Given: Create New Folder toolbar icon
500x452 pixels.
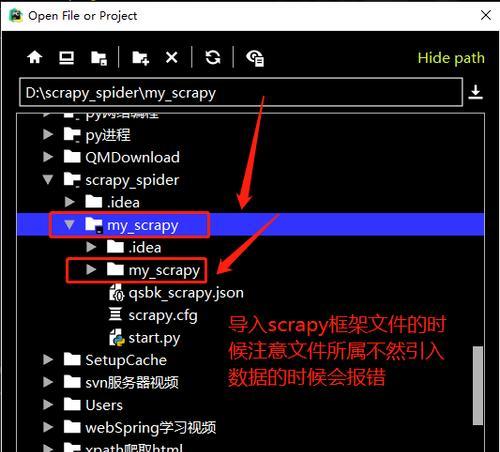Looking at the screenshot, I should pos(140,58).
